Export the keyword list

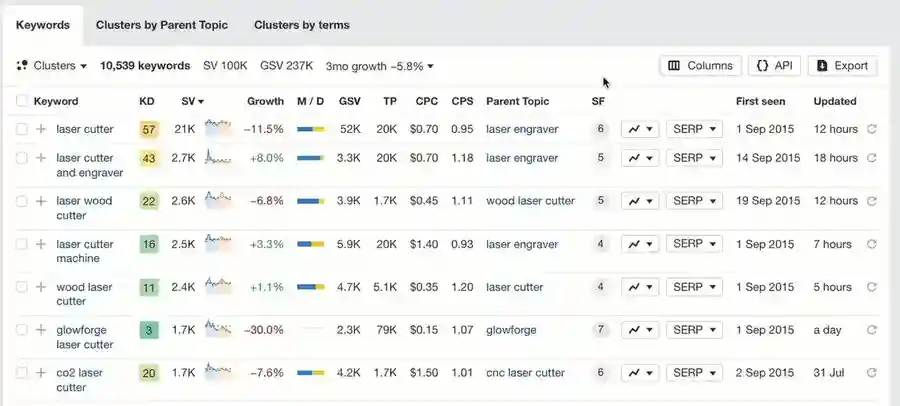coord(842,65)
